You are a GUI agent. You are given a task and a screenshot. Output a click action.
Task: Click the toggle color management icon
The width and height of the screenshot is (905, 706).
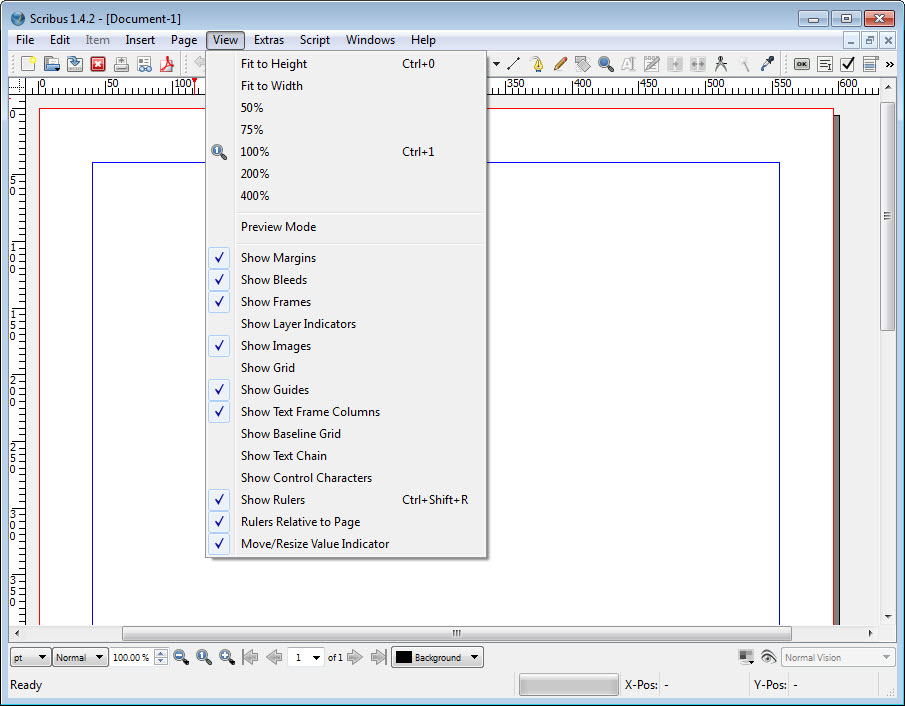[x=746, y=657]
